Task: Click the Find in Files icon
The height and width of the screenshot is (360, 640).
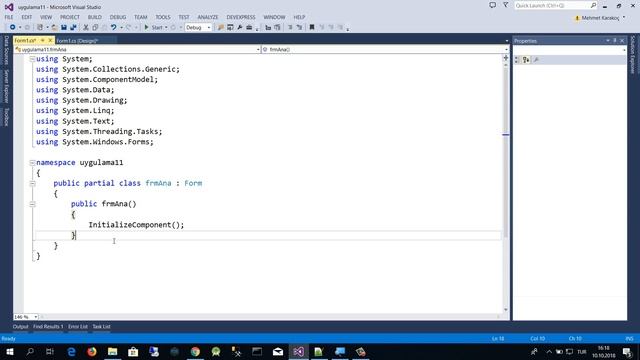Action: pyautogui.click(x=221, y=27)
